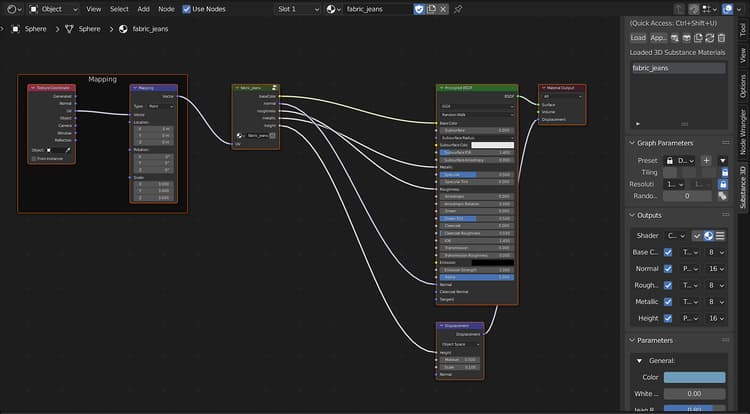The image size is (750, 414).
Task: Click the random seed dice icon
Action: pyautogui.click(x=722, y=196)
